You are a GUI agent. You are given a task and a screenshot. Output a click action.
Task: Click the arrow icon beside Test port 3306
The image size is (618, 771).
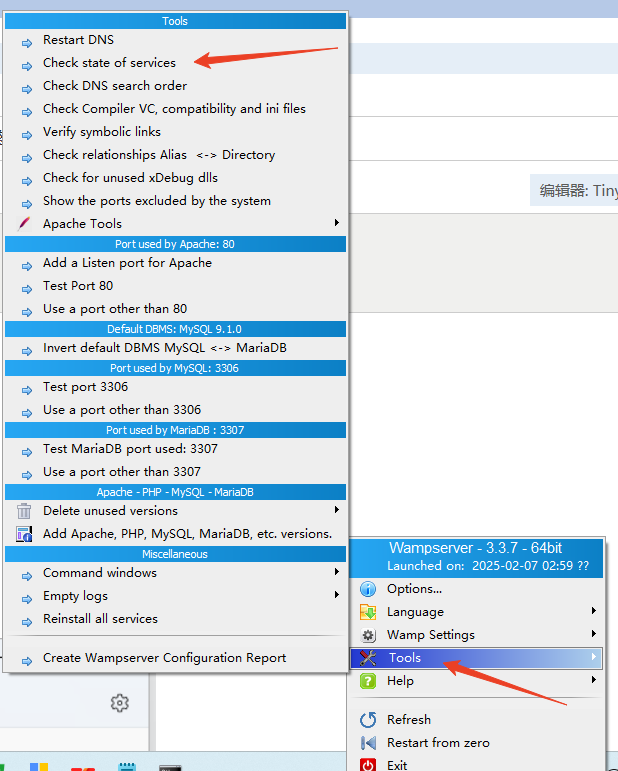[27, 391]
